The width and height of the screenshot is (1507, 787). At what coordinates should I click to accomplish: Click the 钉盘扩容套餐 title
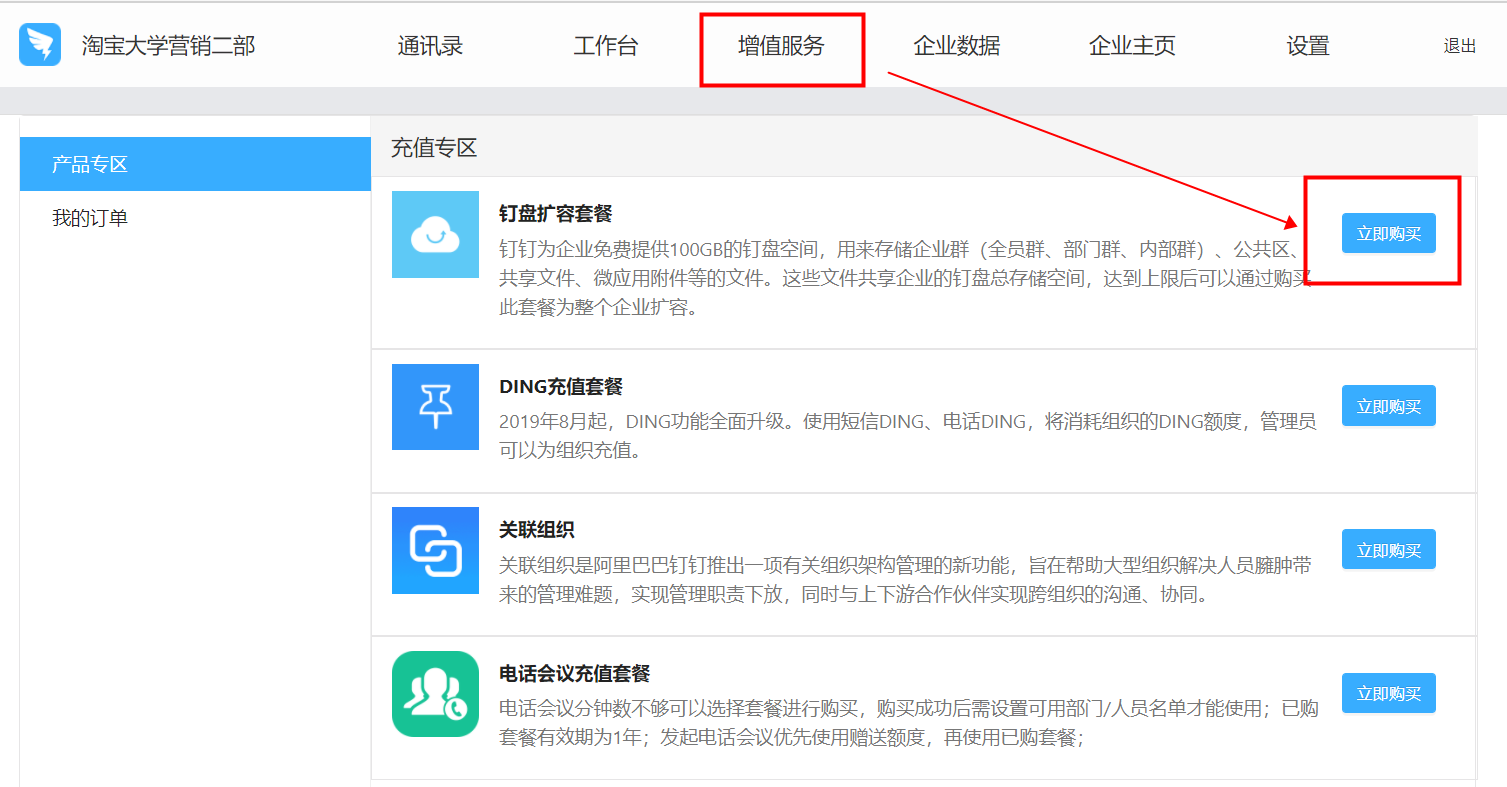point(555,214)
